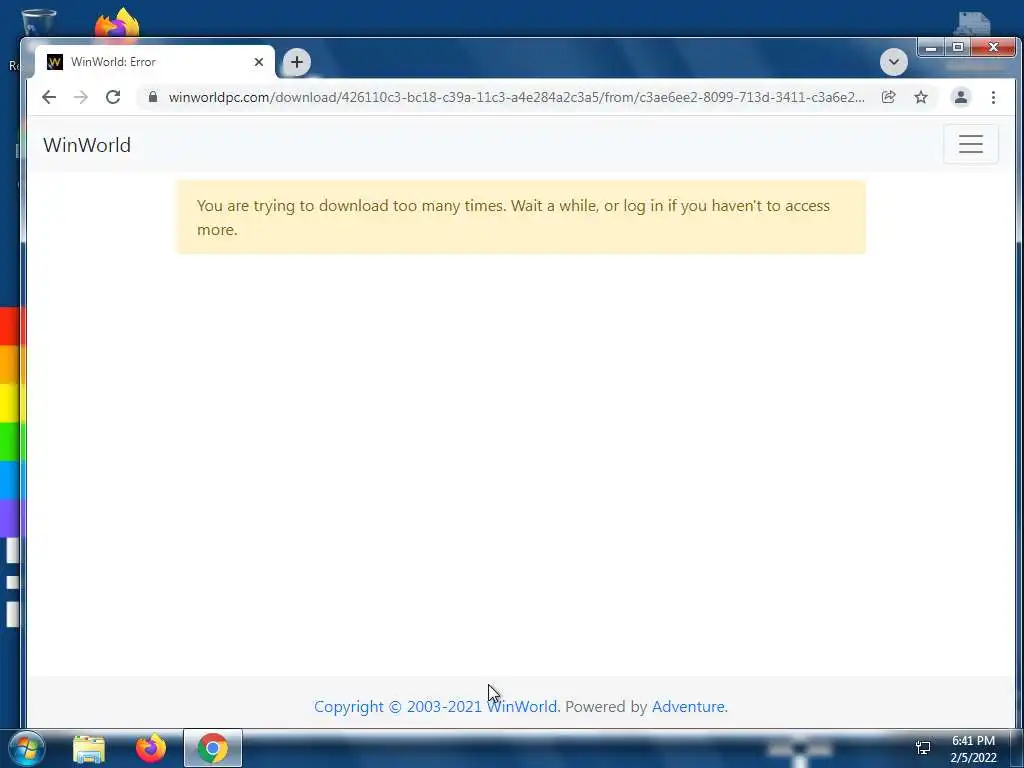Click the download limit warning message
This screenshot has height=768, width=1024.
(520, 217)
